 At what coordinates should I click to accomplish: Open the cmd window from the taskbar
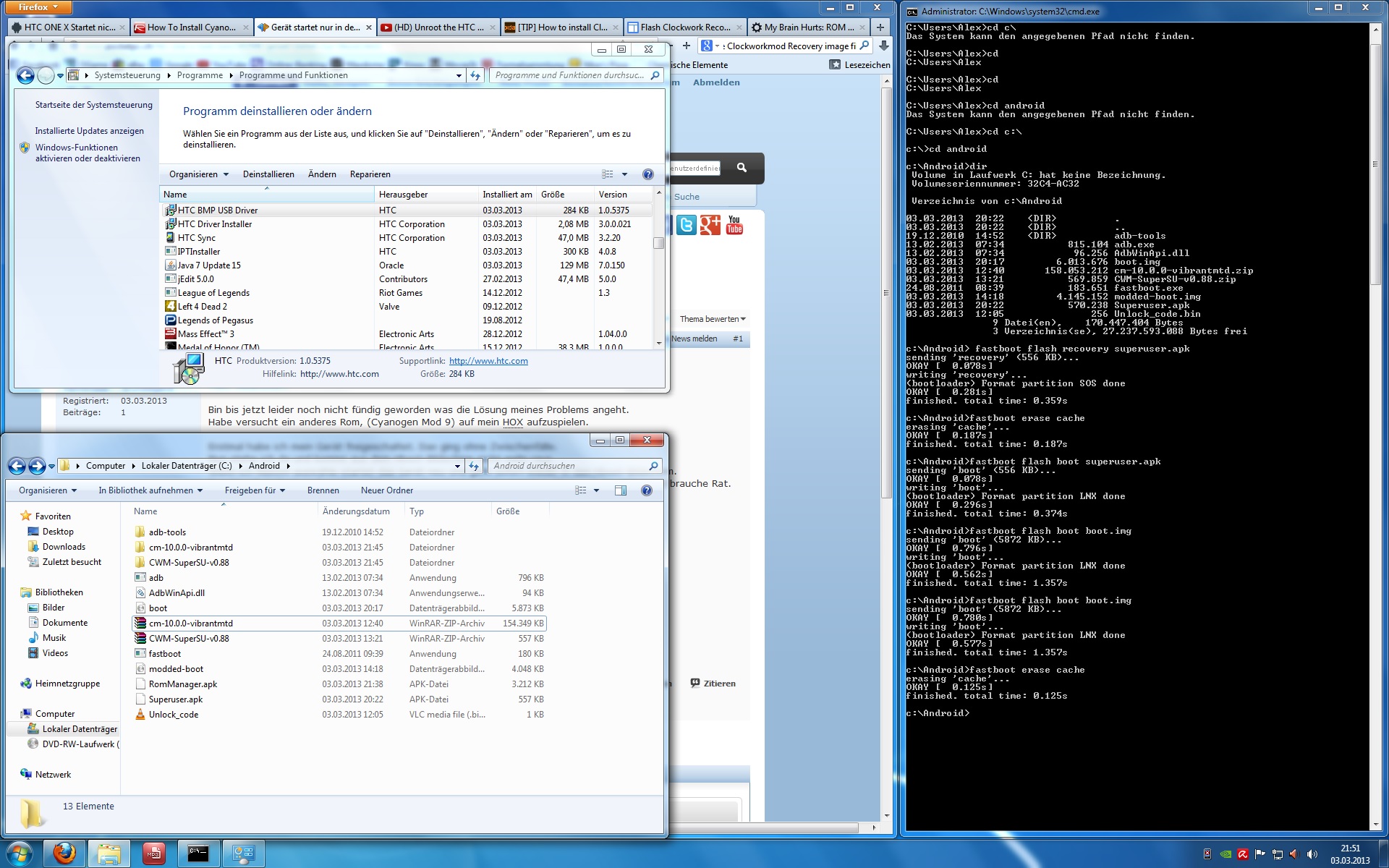click(x=198, y=854)
